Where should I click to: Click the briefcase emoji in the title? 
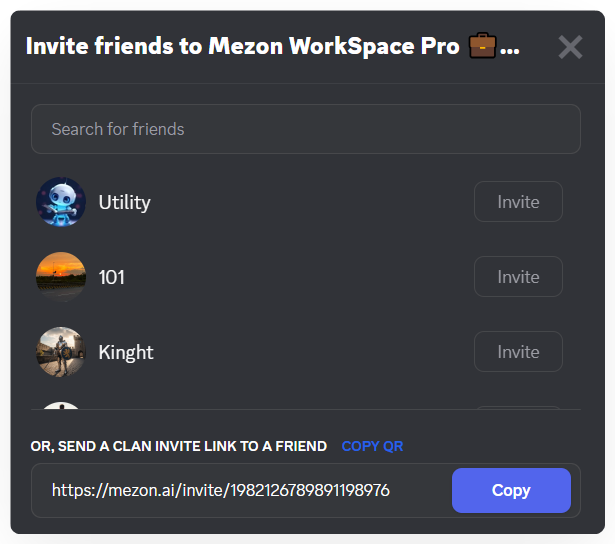482,46
